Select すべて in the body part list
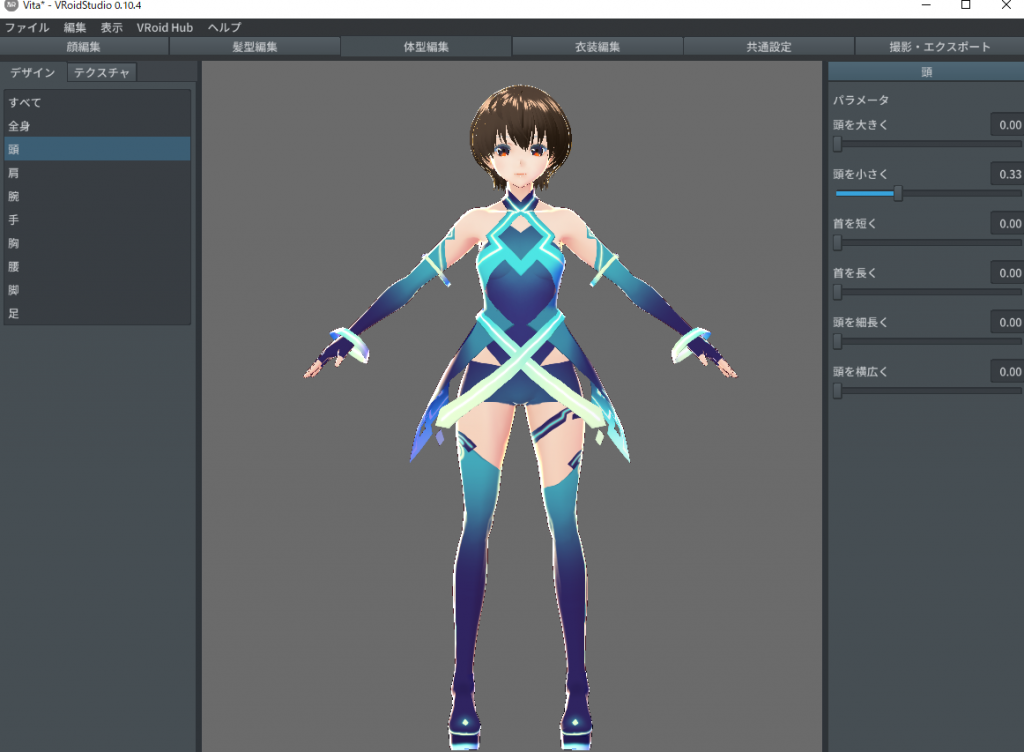 [x=25, y=103]
